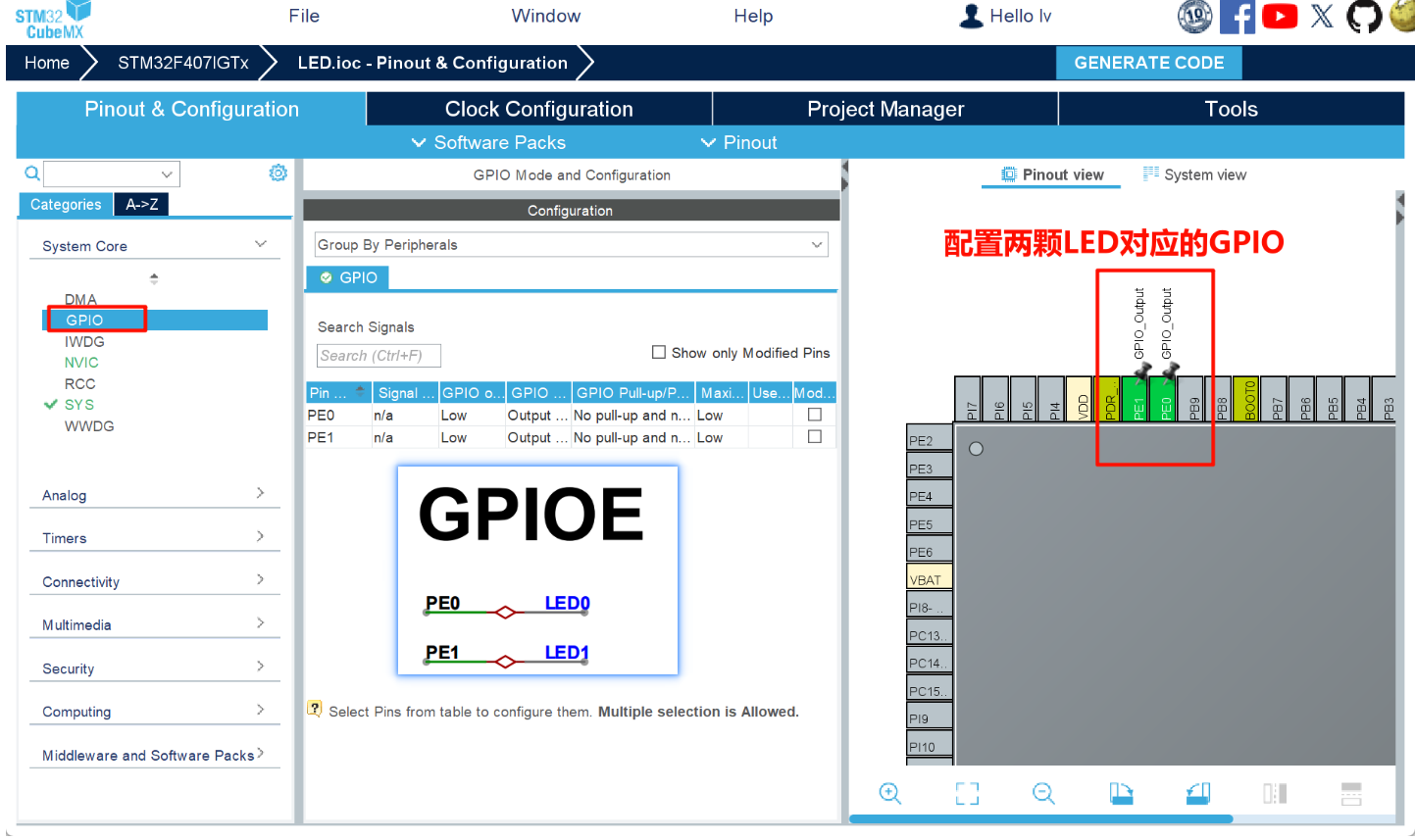Open the YouTube icon in the top bar
The image size is (1415, 840).
1279,16
